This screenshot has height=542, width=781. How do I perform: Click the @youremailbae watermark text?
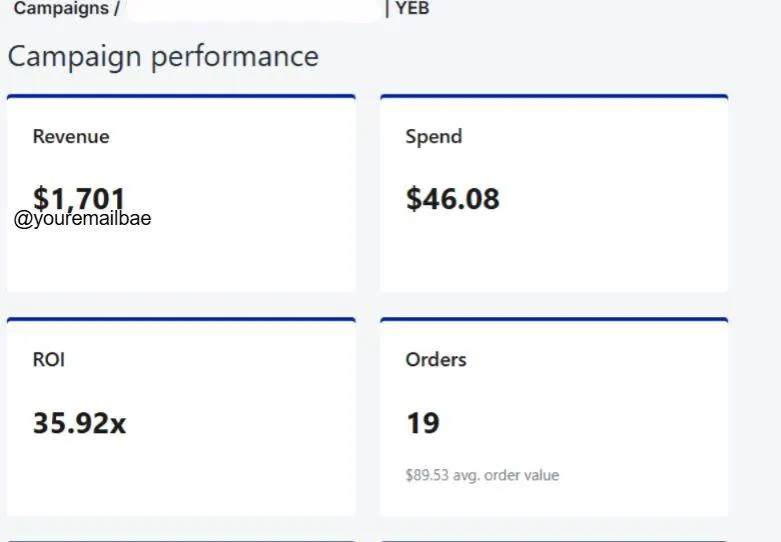pyautogui.click(x=83, y=219)
